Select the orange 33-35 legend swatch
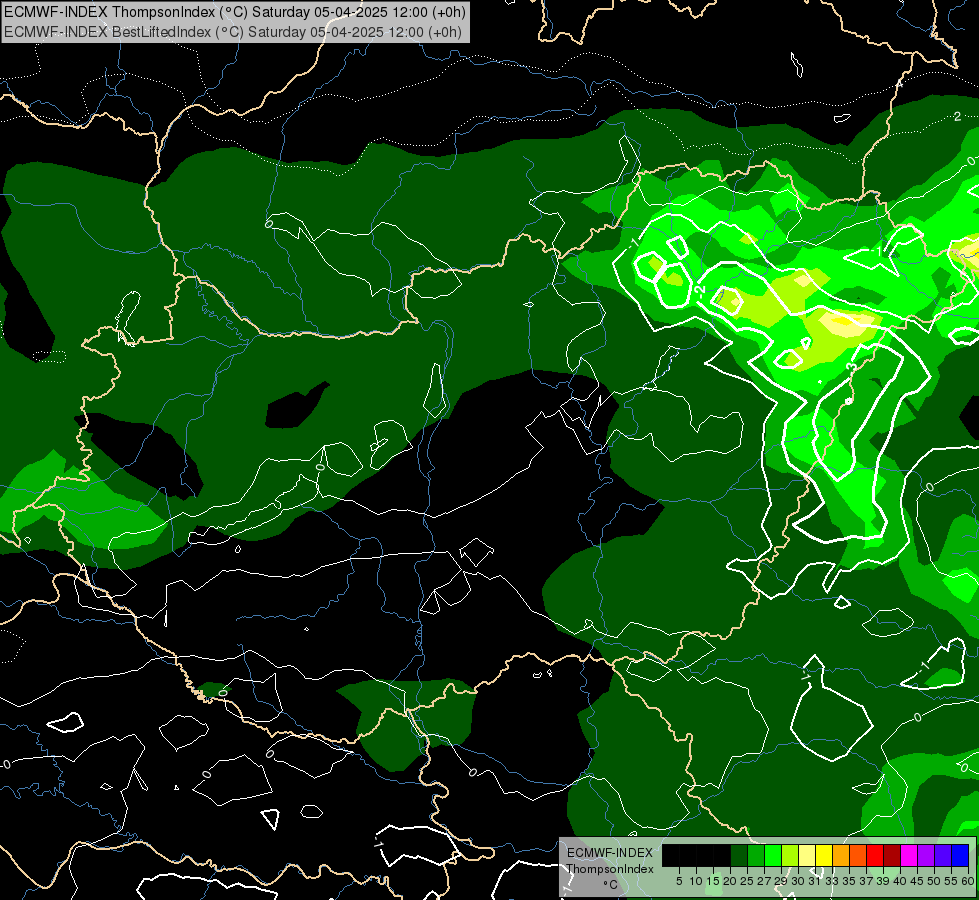The height and width of the screenshot is (900, 979). (841, 855)
